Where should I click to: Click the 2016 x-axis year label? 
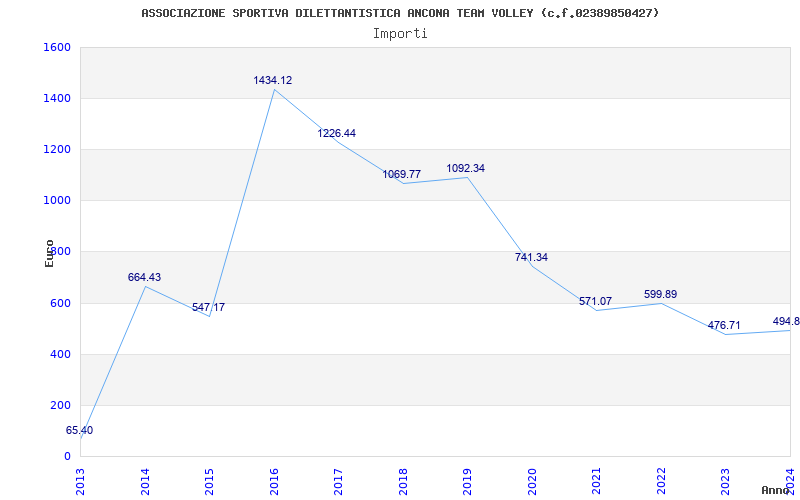click(x=274, y=482)
